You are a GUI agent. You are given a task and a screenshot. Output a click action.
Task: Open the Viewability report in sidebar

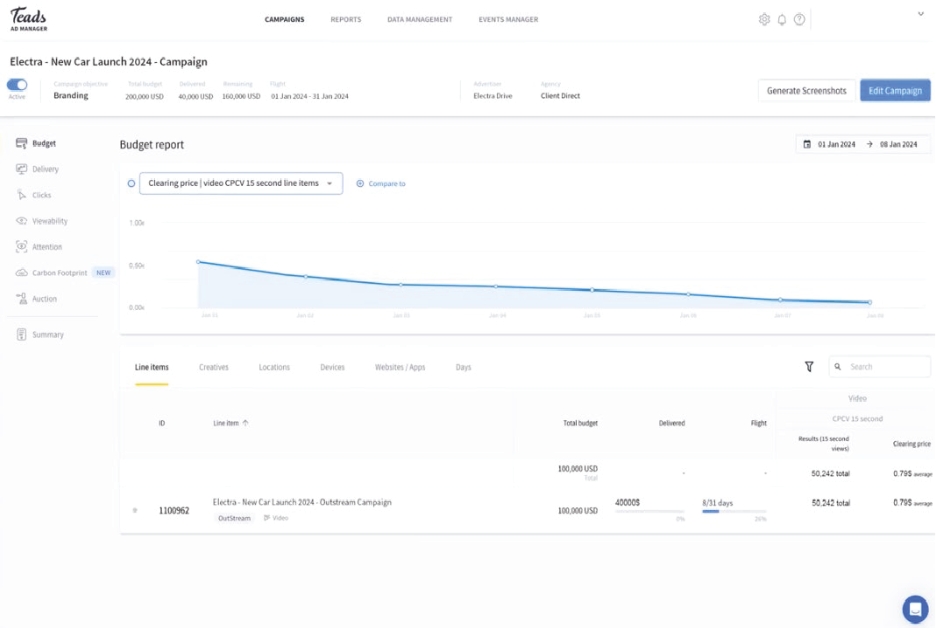click(49, 221)
